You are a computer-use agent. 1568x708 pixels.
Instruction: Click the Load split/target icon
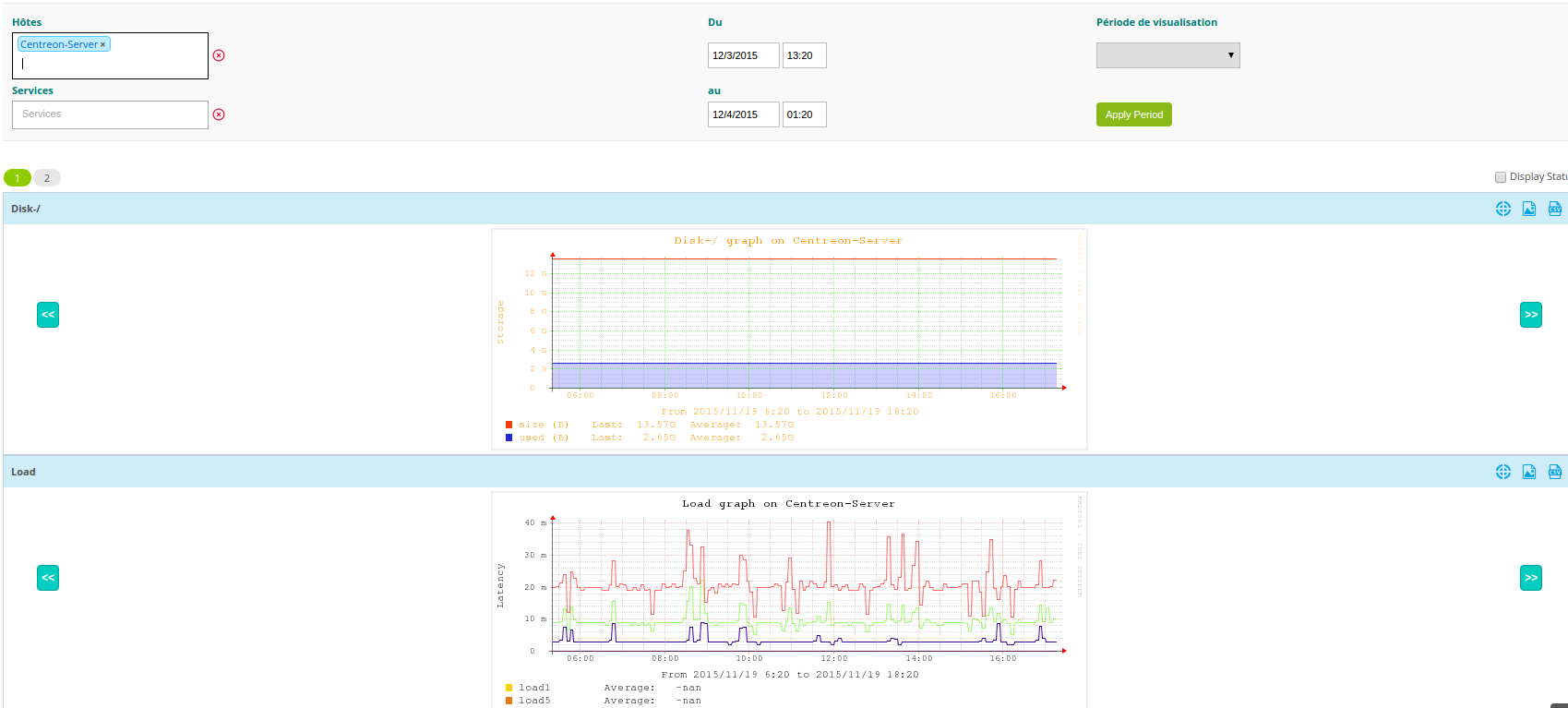pos(1502,472)
